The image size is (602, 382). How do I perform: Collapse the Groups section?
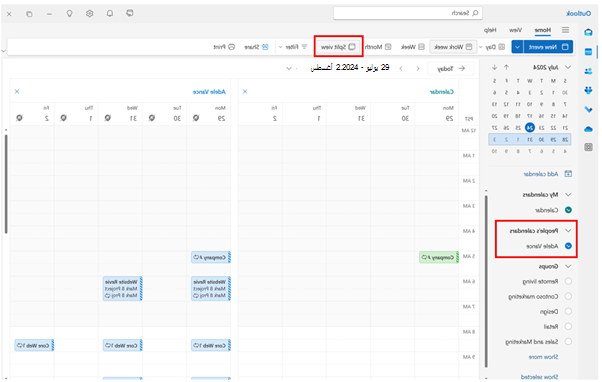[x=568, y=266]
